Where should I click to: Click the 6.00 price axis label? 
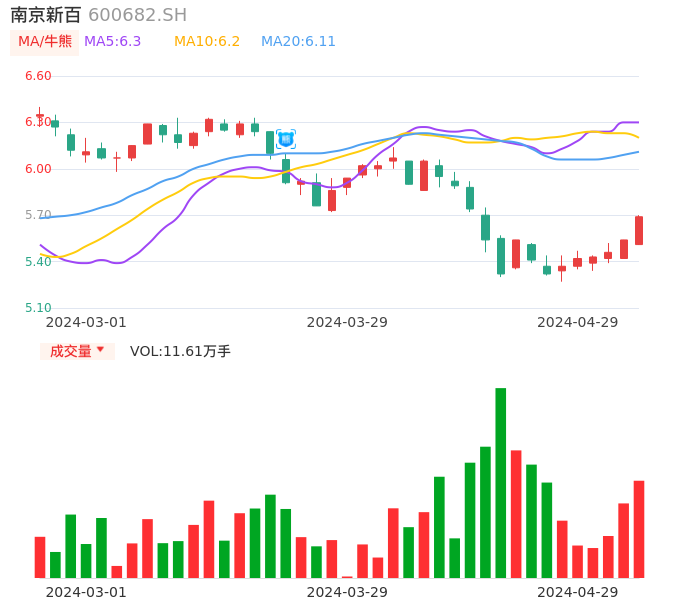38,169
